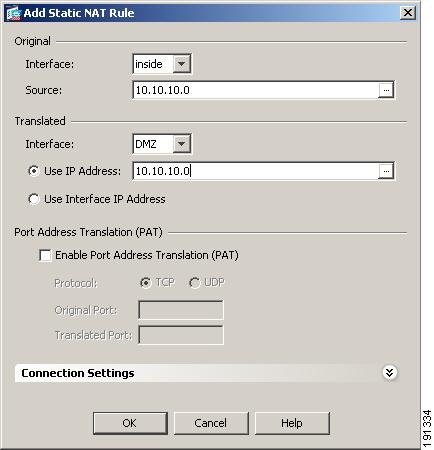Open the Source address browse ellipsis button
Image resolution: width=434 pixels, height=450 pixels.
386,90
